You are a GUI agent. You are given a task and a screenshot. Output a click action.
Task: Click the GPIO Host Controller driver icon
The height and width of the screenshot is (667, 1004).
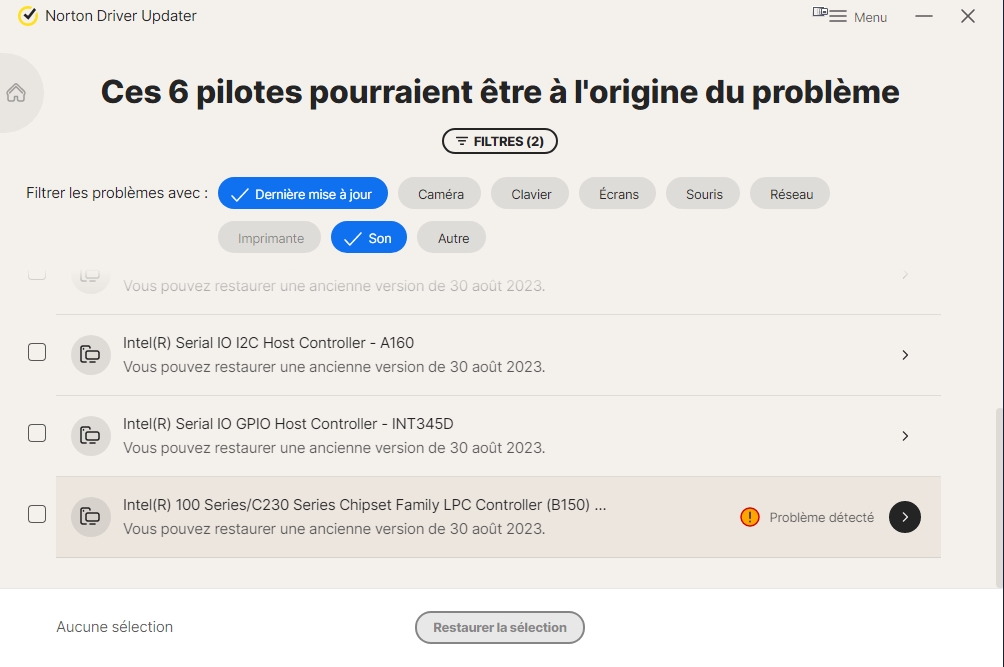(x=91, y=435)
